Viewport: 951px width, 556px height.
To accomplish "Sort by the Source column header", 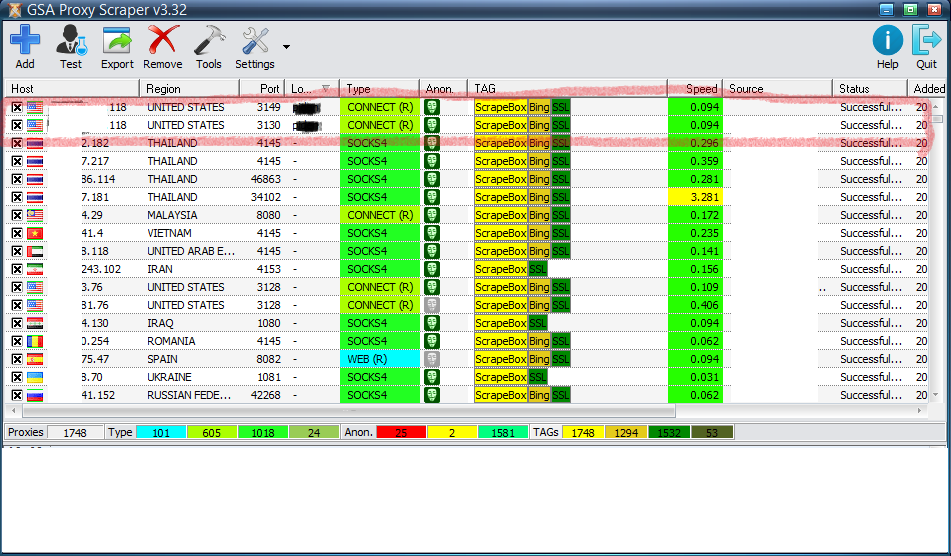I will (778, 89).
